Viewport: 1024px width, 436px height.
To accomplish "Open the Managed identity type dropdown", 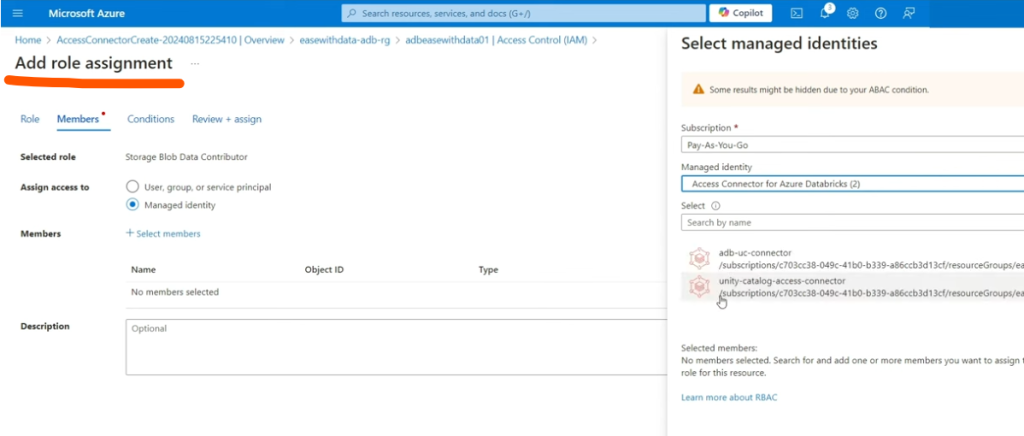I will 852,184.
